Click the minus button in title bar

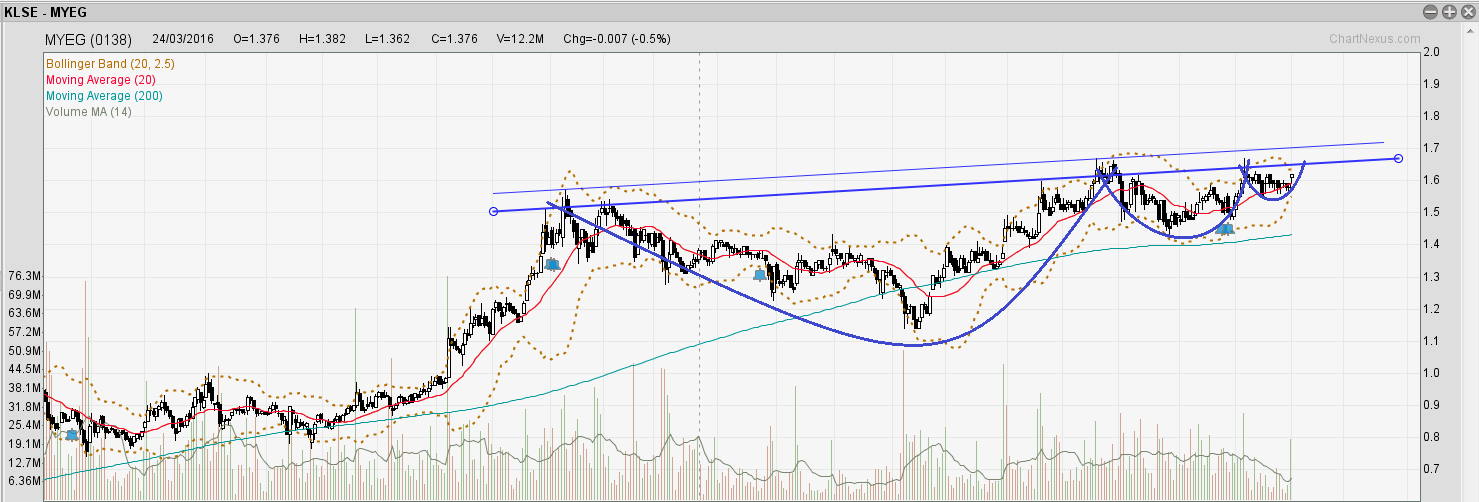pos(1430,12)
